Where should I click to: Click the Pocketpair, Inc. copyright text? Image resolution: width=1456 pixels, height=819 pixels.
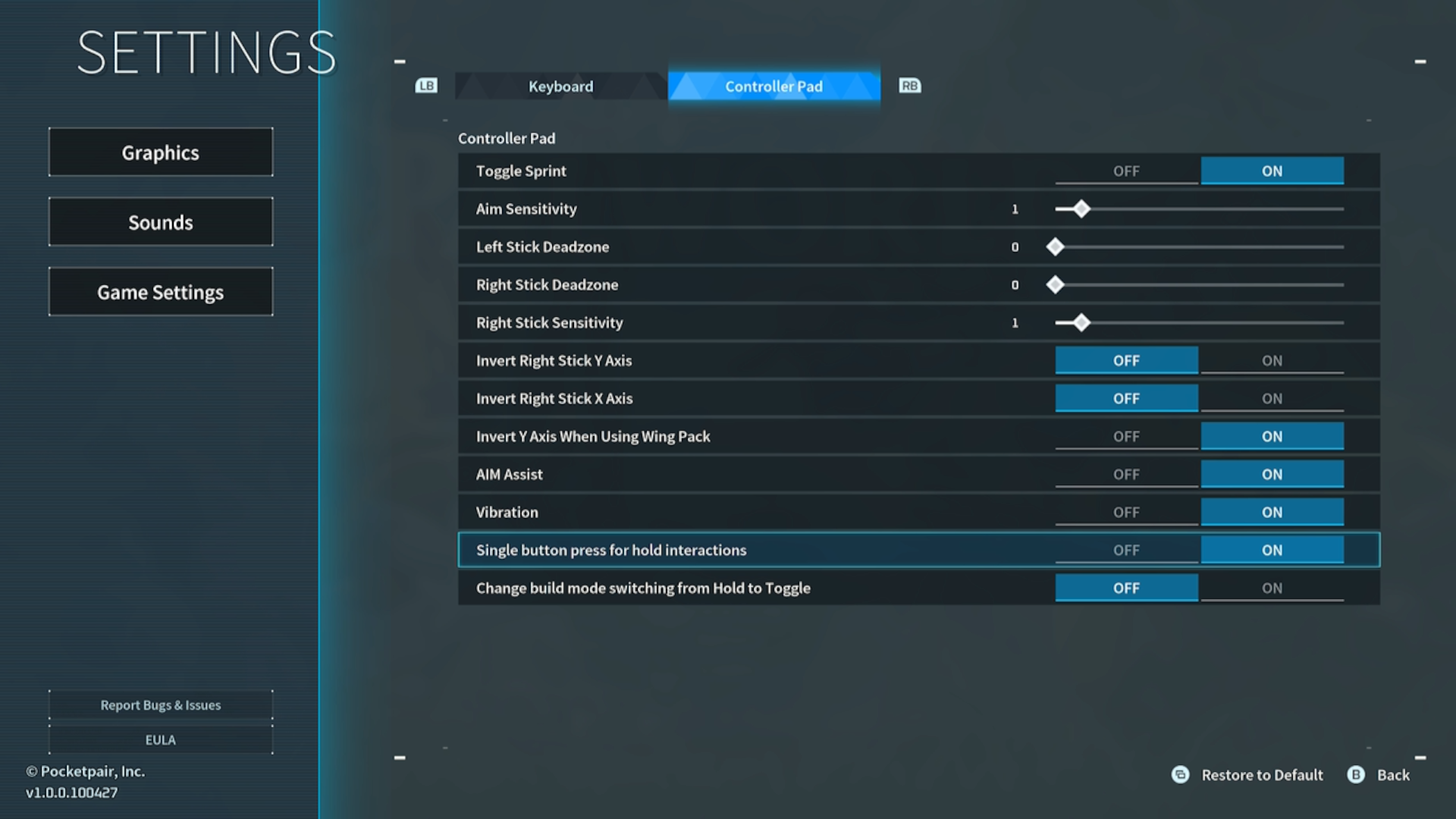click(86, 771)
